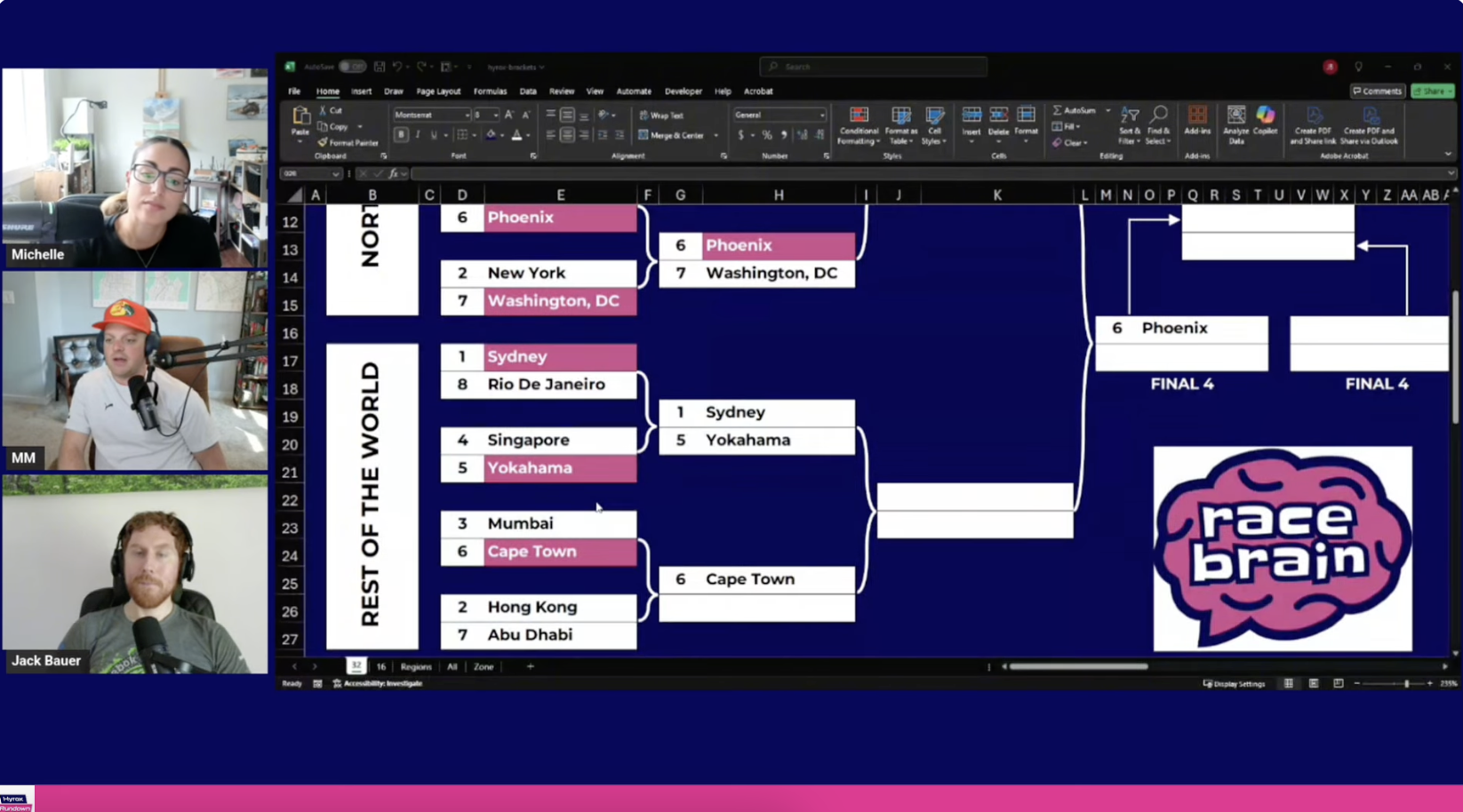Apply comma style number formatting
The height and width of the screenshot is (812, 1463).
784,135
